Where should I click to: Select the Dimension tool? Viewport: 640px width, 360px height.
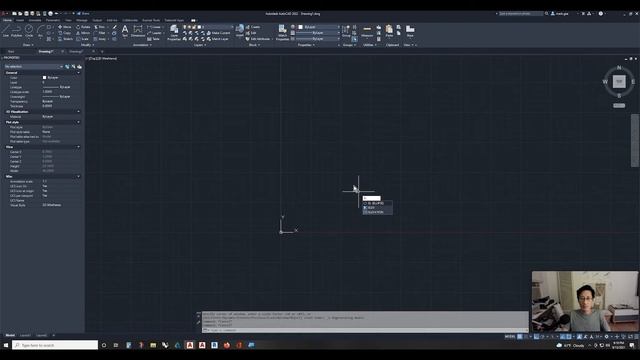[x=138, y=31]
